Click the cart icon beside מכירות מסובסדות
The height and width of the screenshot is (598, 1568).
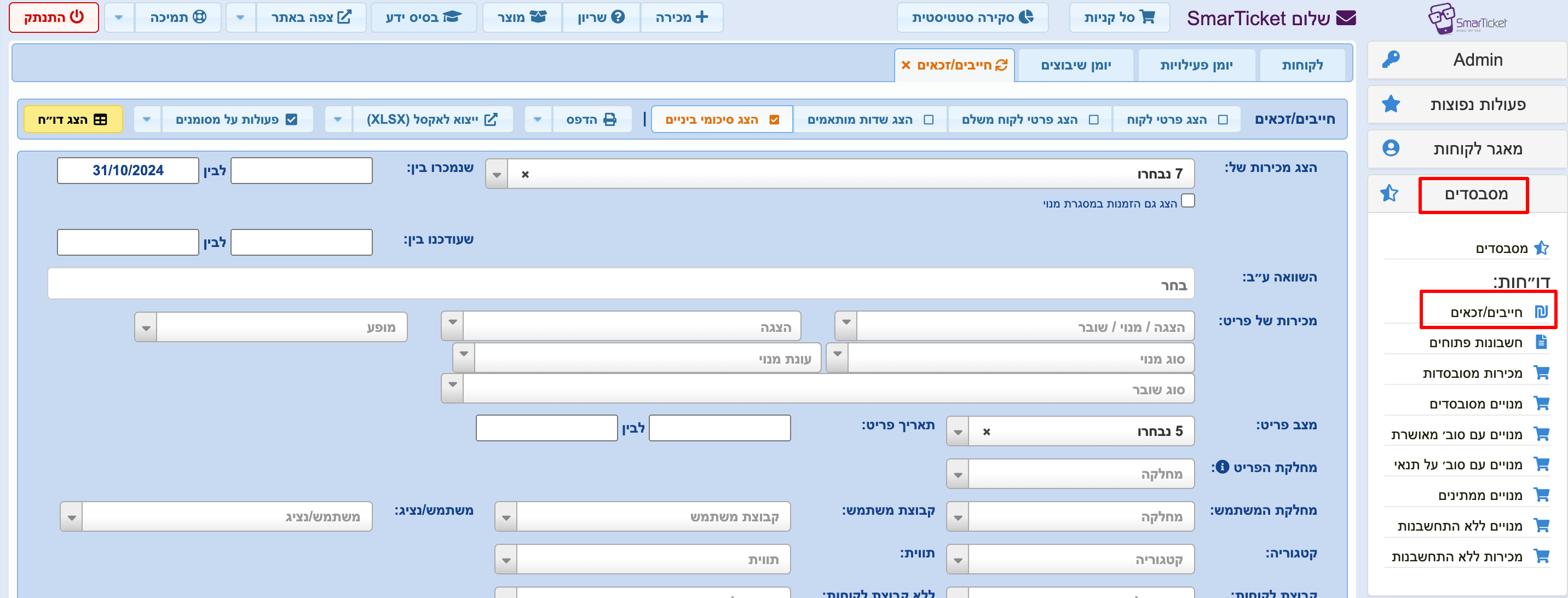1541,373
